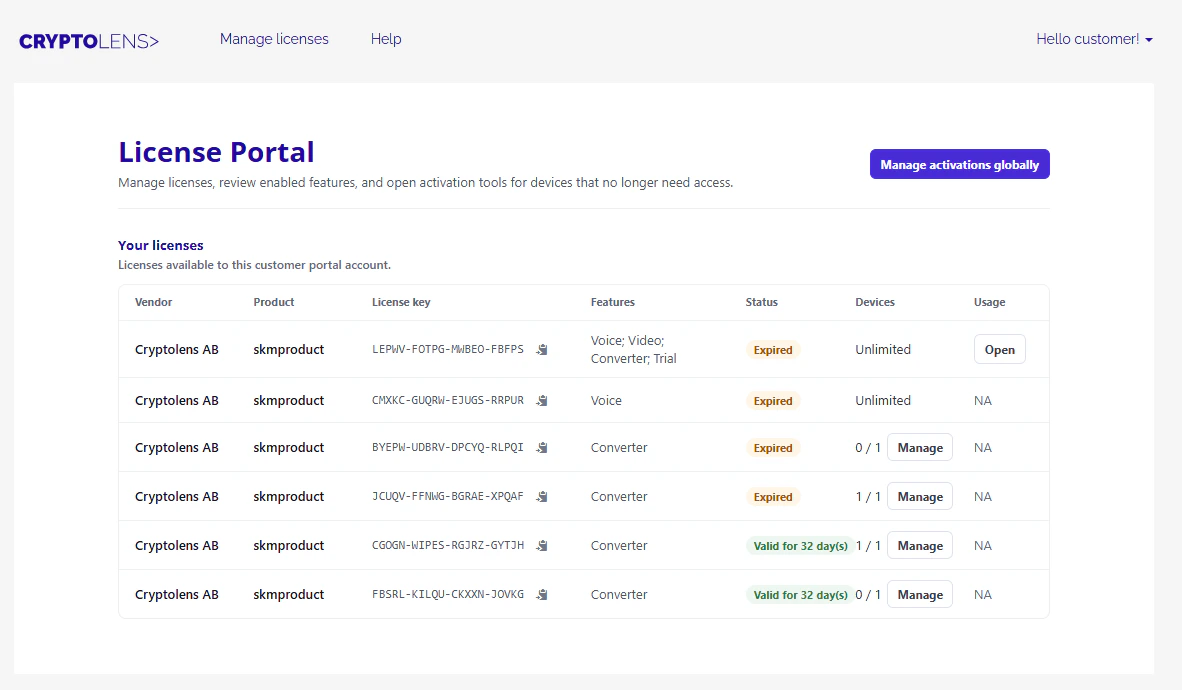This screenshot has width=1182, height=690.
Task: Click the Cryptolens logo
Action: (89, 41)
